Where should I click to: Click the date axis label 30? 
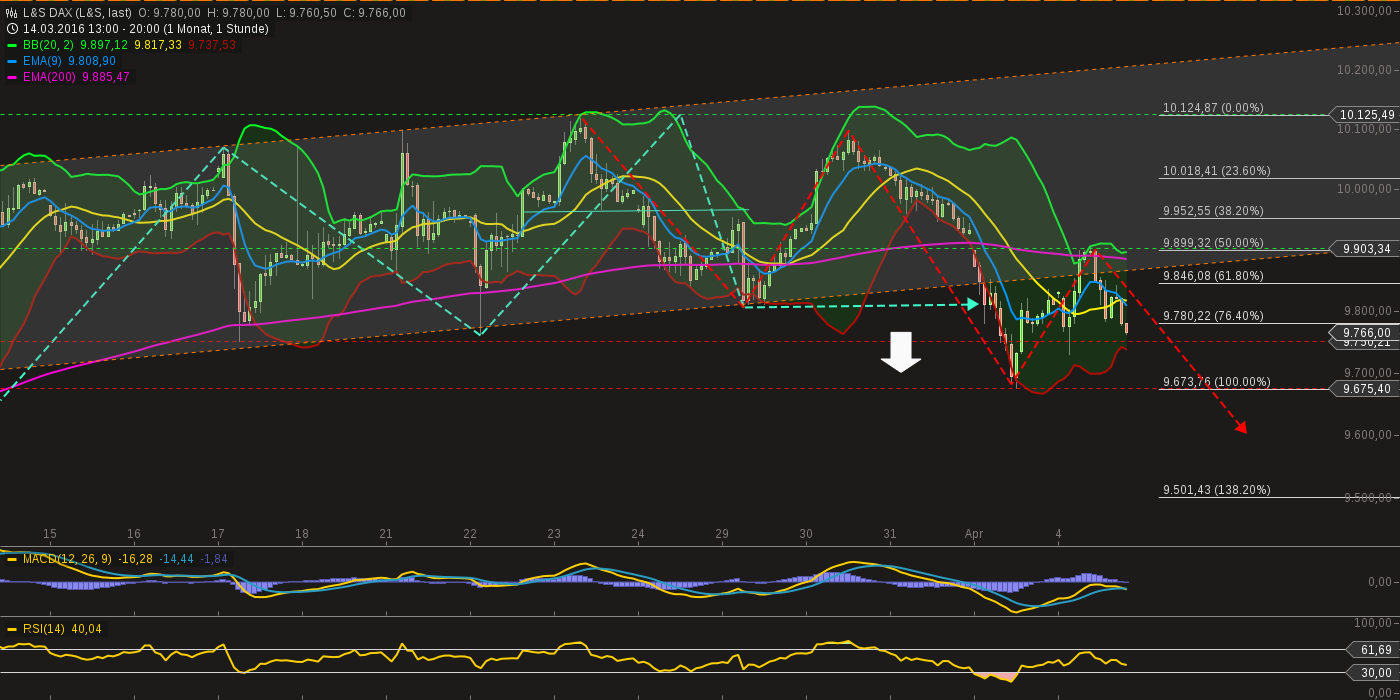coord(806,534)
